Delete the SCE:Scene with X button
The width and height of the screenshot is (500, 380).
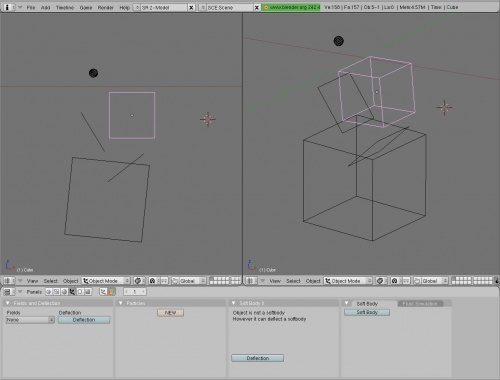257,7
